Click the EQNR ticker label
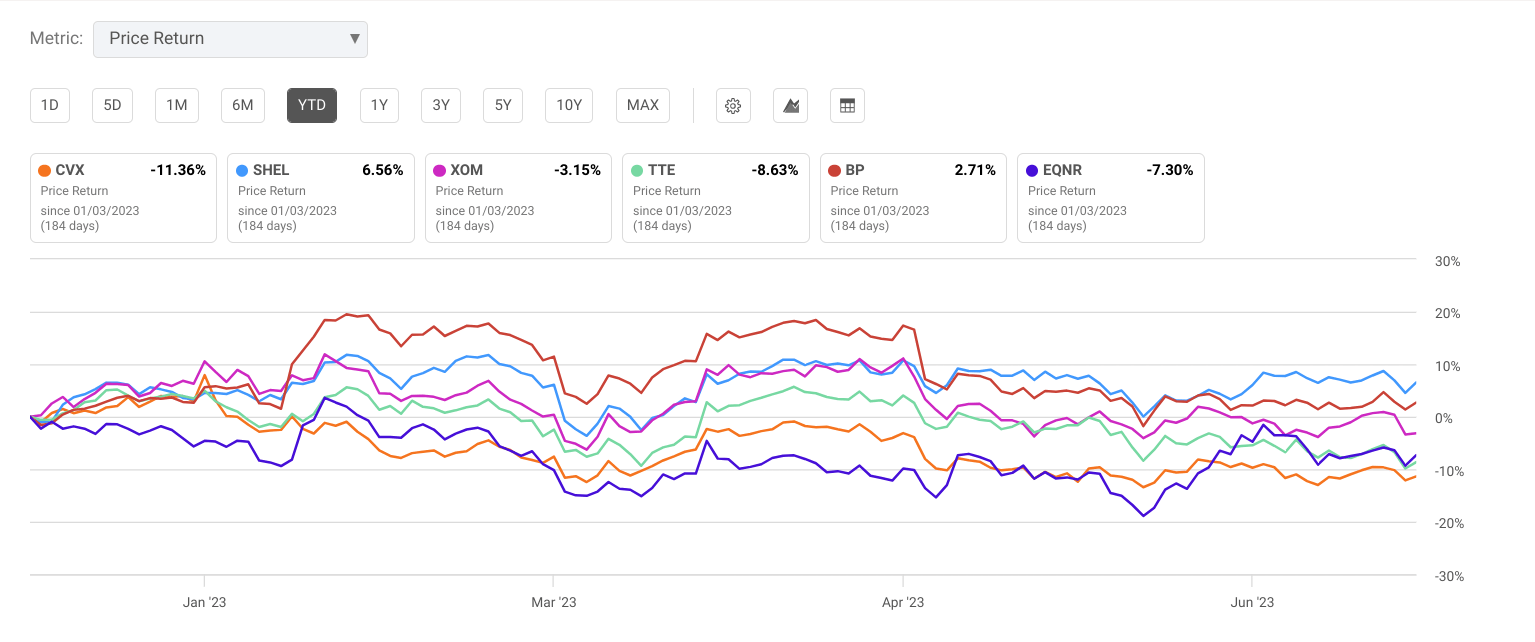The width and height of the screenshot is (1535, 642). click(1062, 170)
